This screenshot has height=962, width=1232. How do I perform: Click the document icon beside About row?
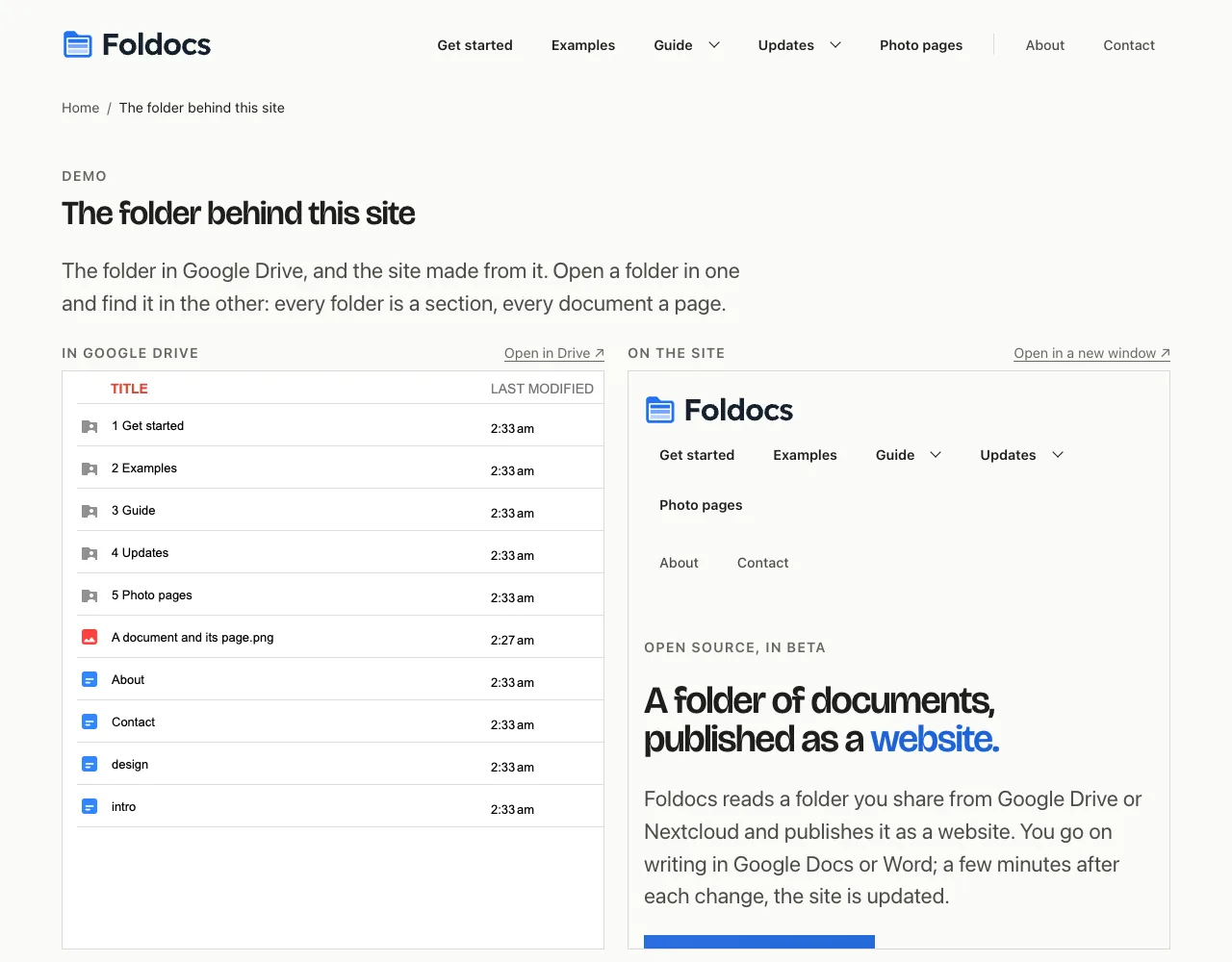(90, 679)
